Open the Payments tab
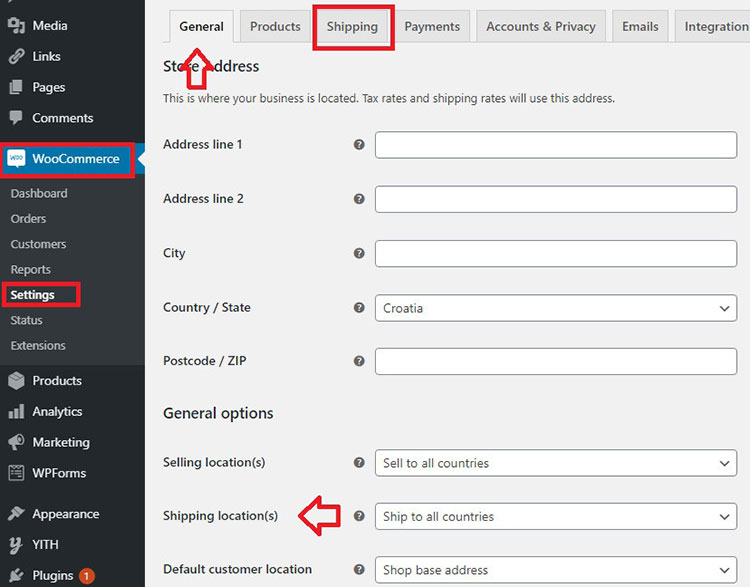The width and height of the screenshot is (750, 587). pos(432,27)
